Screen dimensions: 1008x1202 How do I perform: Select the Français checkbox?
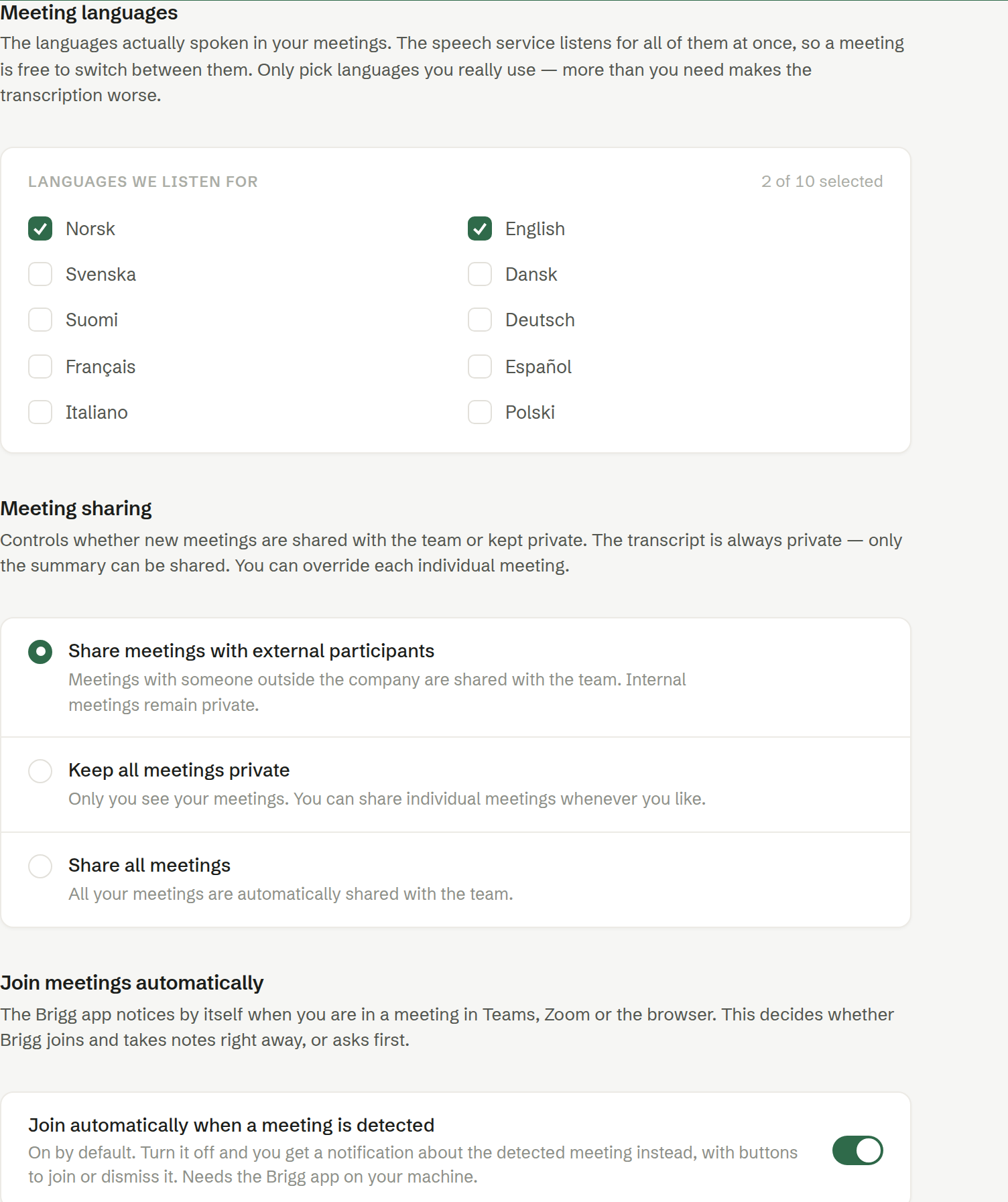tap(40, 366)
